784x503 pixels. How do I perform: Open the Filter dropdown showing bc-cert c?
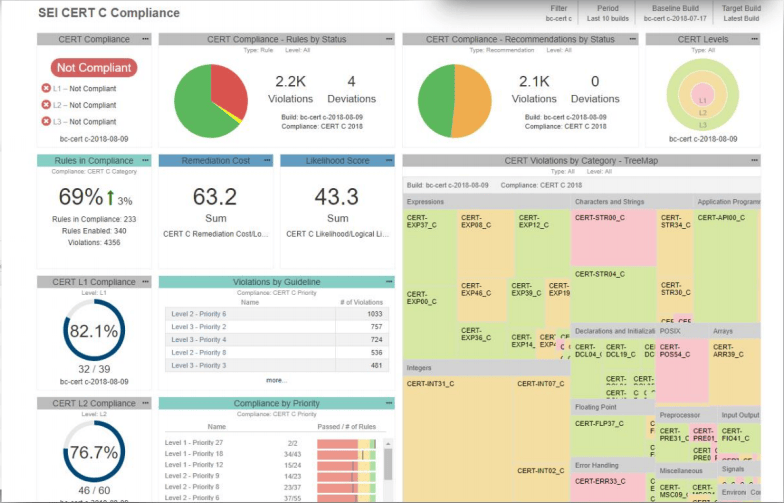click(558, 14)
